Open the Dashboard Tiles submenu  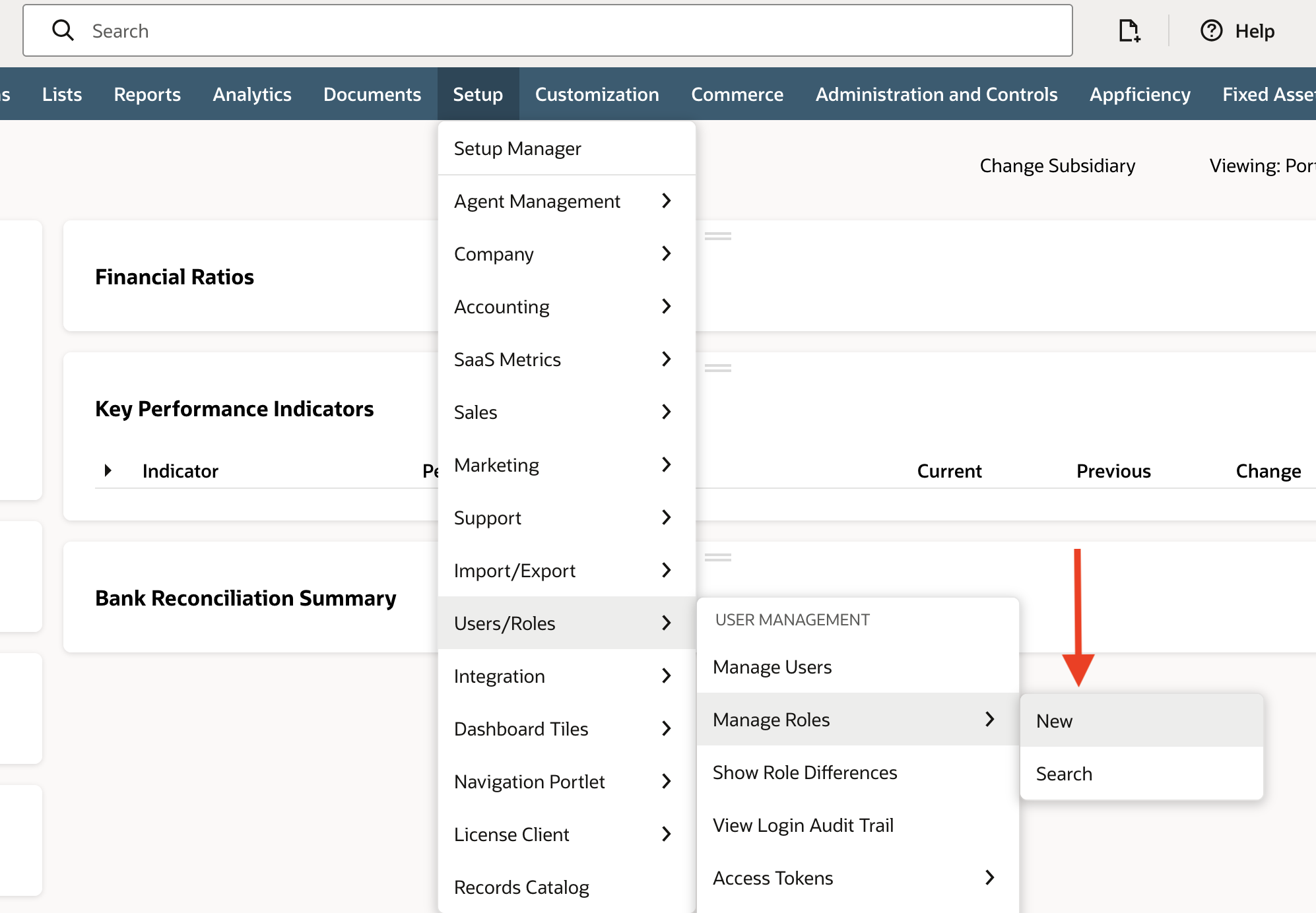[x=567, y=729]
